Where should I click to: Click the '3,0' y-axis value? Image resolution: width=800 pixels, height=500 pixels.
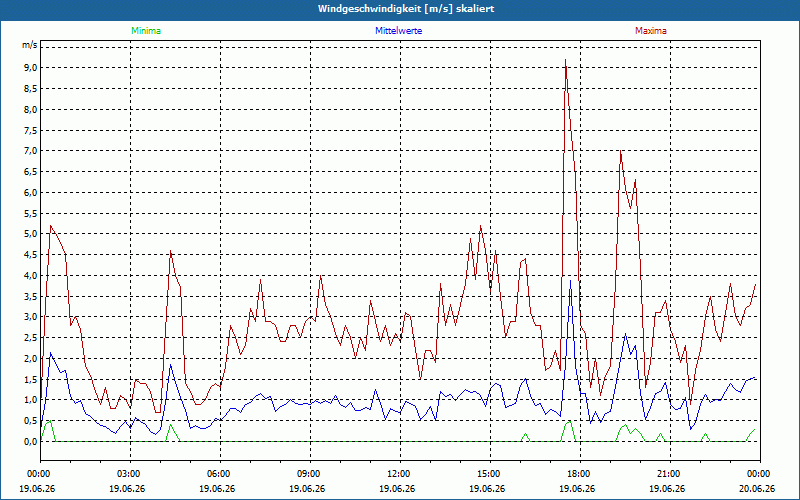[31, 317]
